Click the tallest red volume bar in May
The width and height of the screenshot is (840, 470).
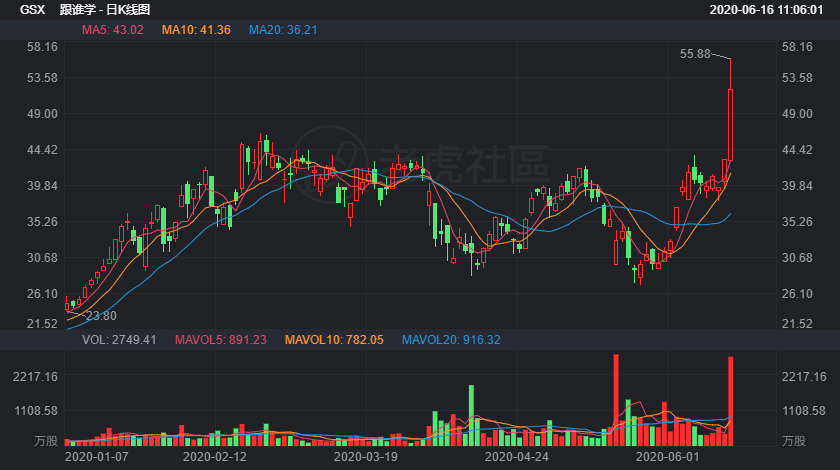pyautogui.click(x=616, y=400)
